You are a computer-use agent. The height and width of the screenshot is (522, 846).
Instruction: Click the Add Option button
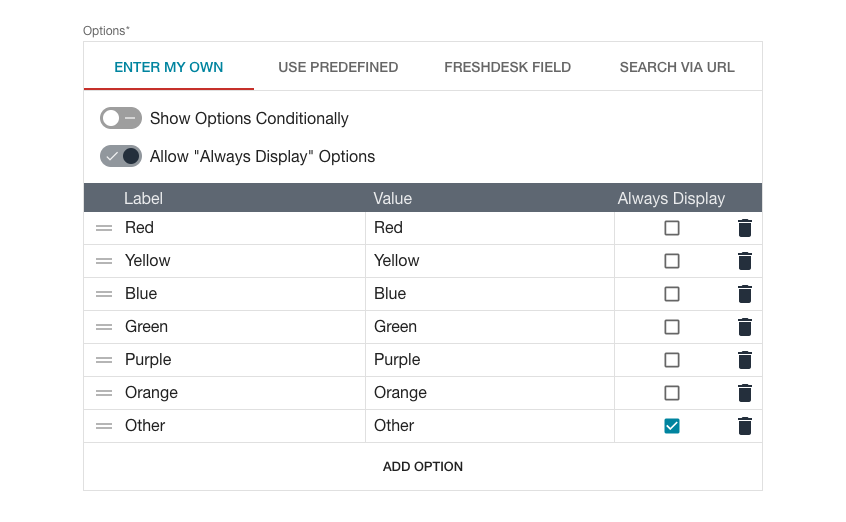pos(422,466)
